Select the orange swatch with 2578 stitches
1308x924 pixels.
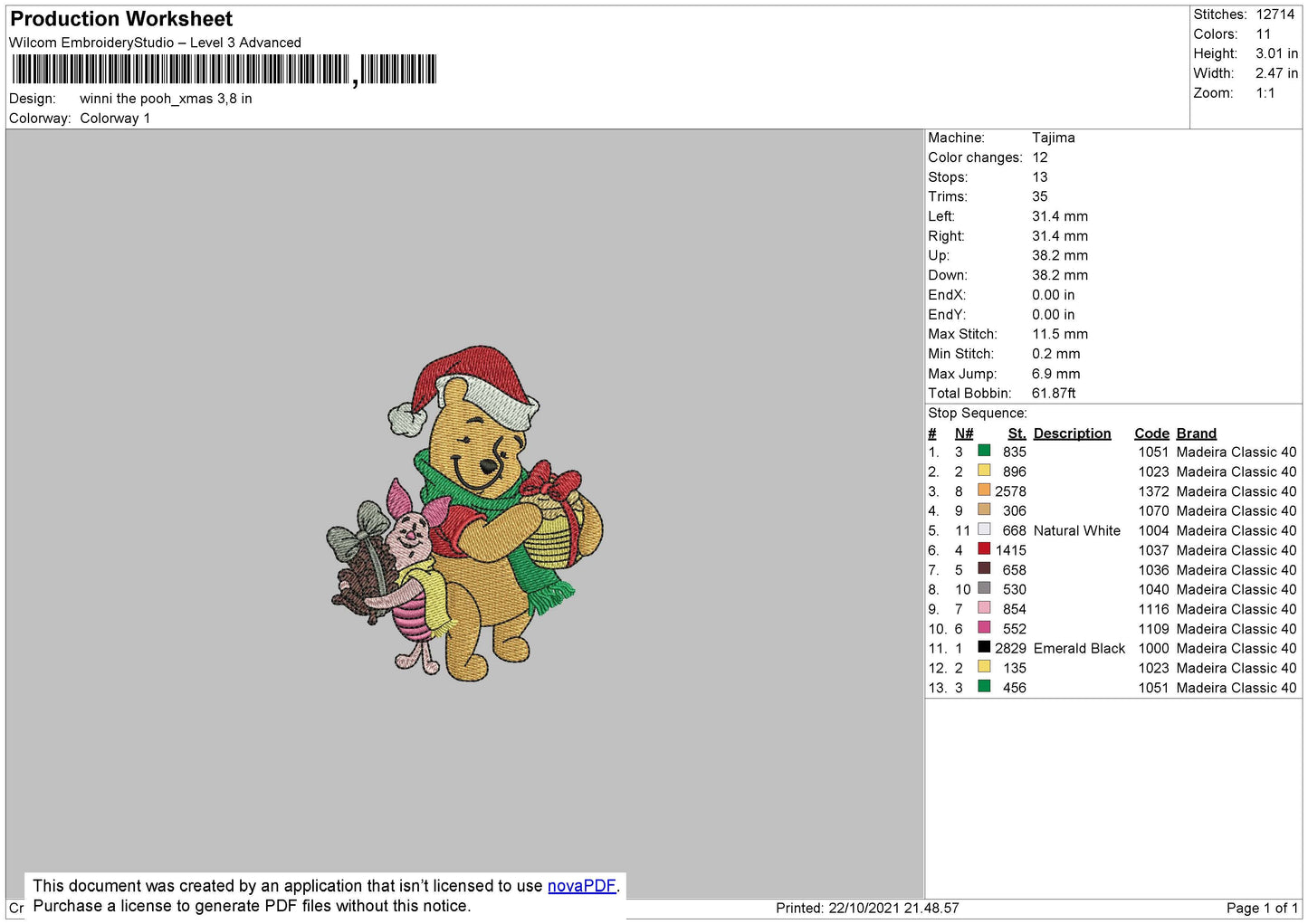(x=984, y=490)
